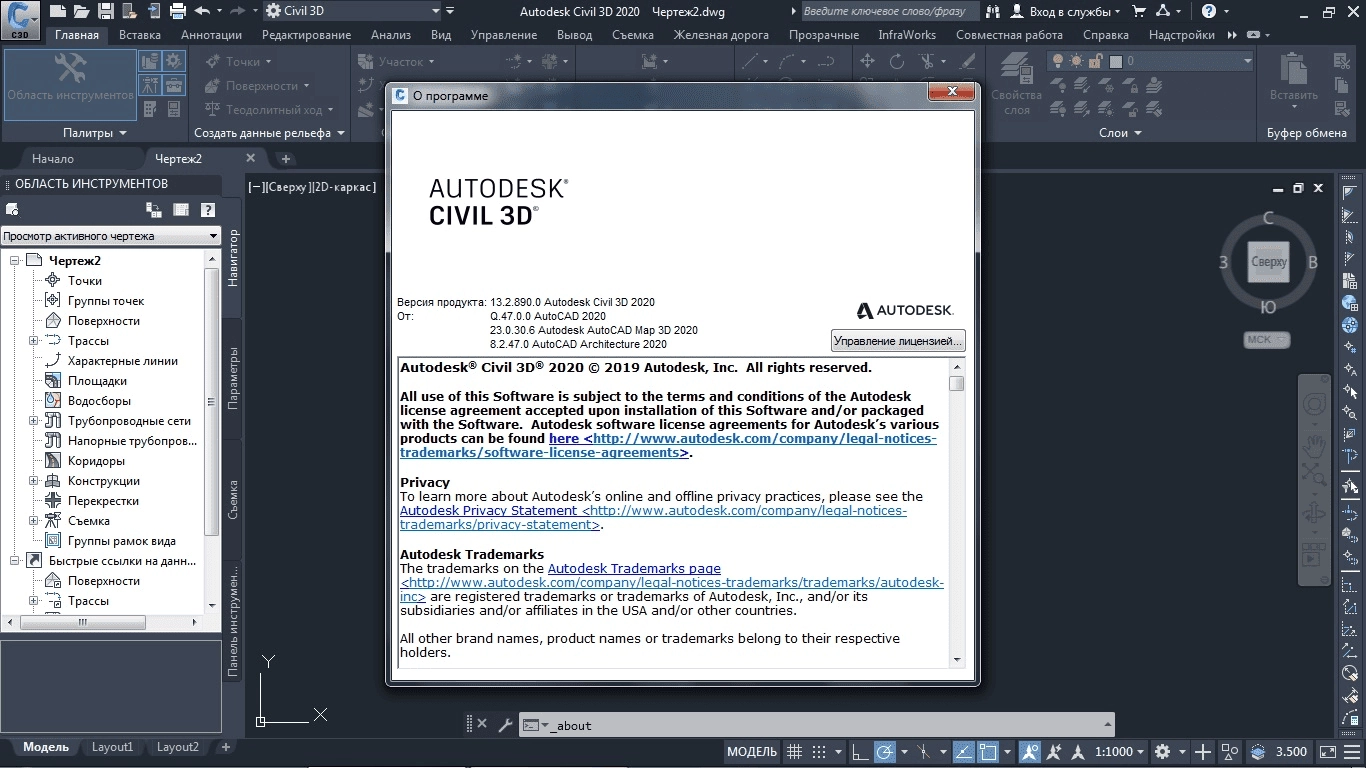
Task: Click the Autodesk App Store cart icon
Action: click(x=1139, y=11)
